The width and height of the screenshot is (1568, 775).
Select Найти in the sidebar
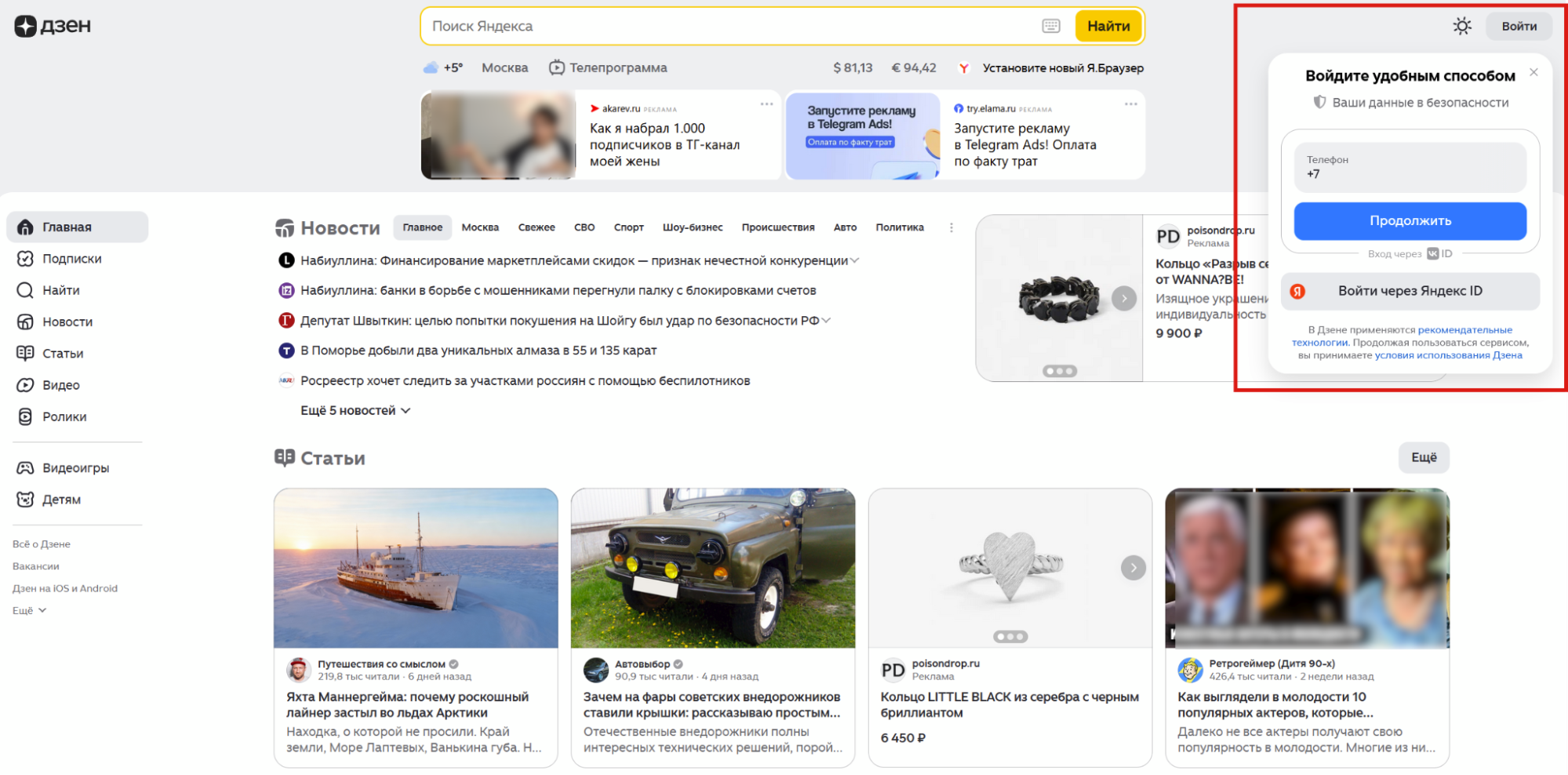[x=60, y=289]
